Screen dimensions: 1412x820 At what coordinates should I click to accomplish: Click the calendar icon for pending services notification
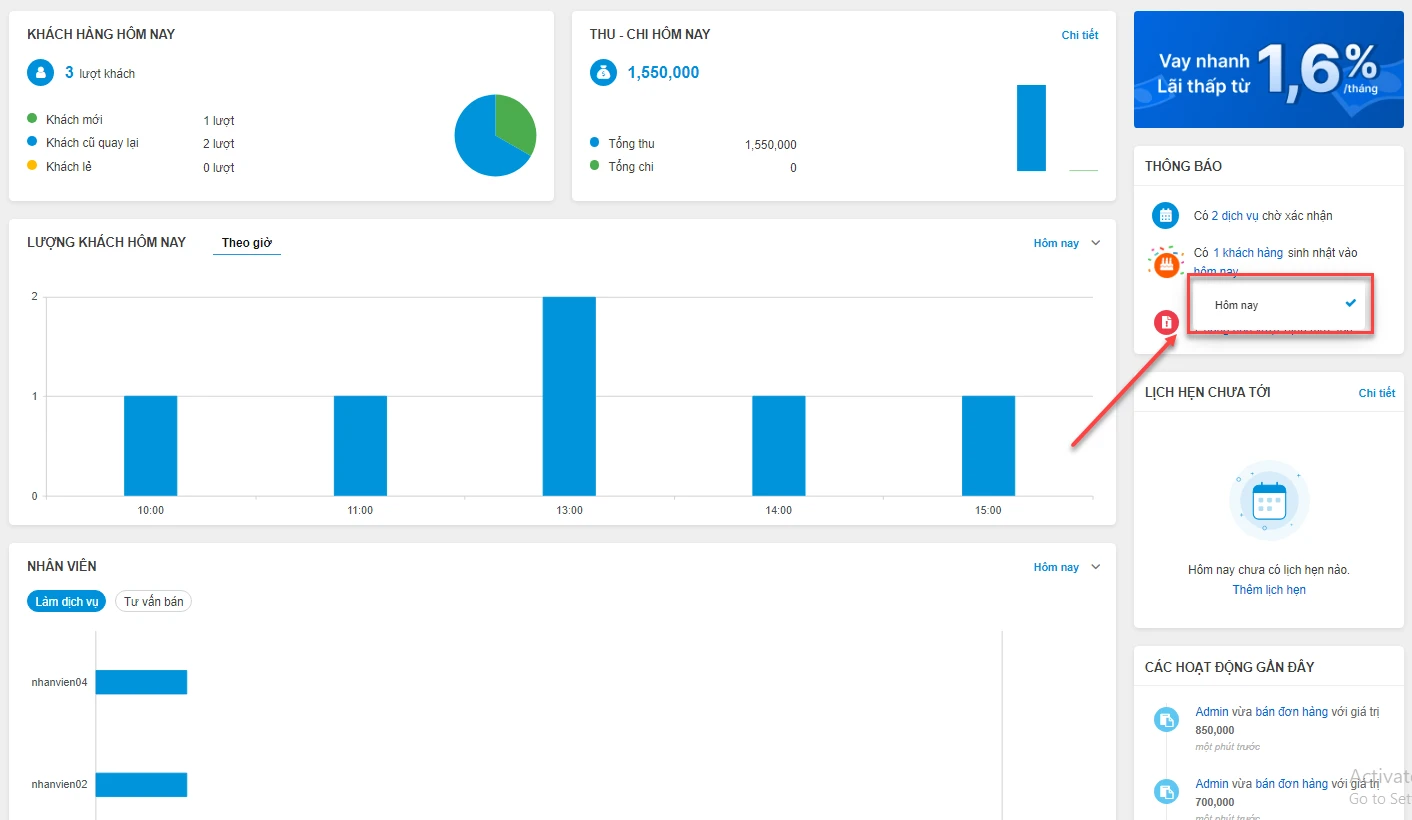click(1165, 215)
